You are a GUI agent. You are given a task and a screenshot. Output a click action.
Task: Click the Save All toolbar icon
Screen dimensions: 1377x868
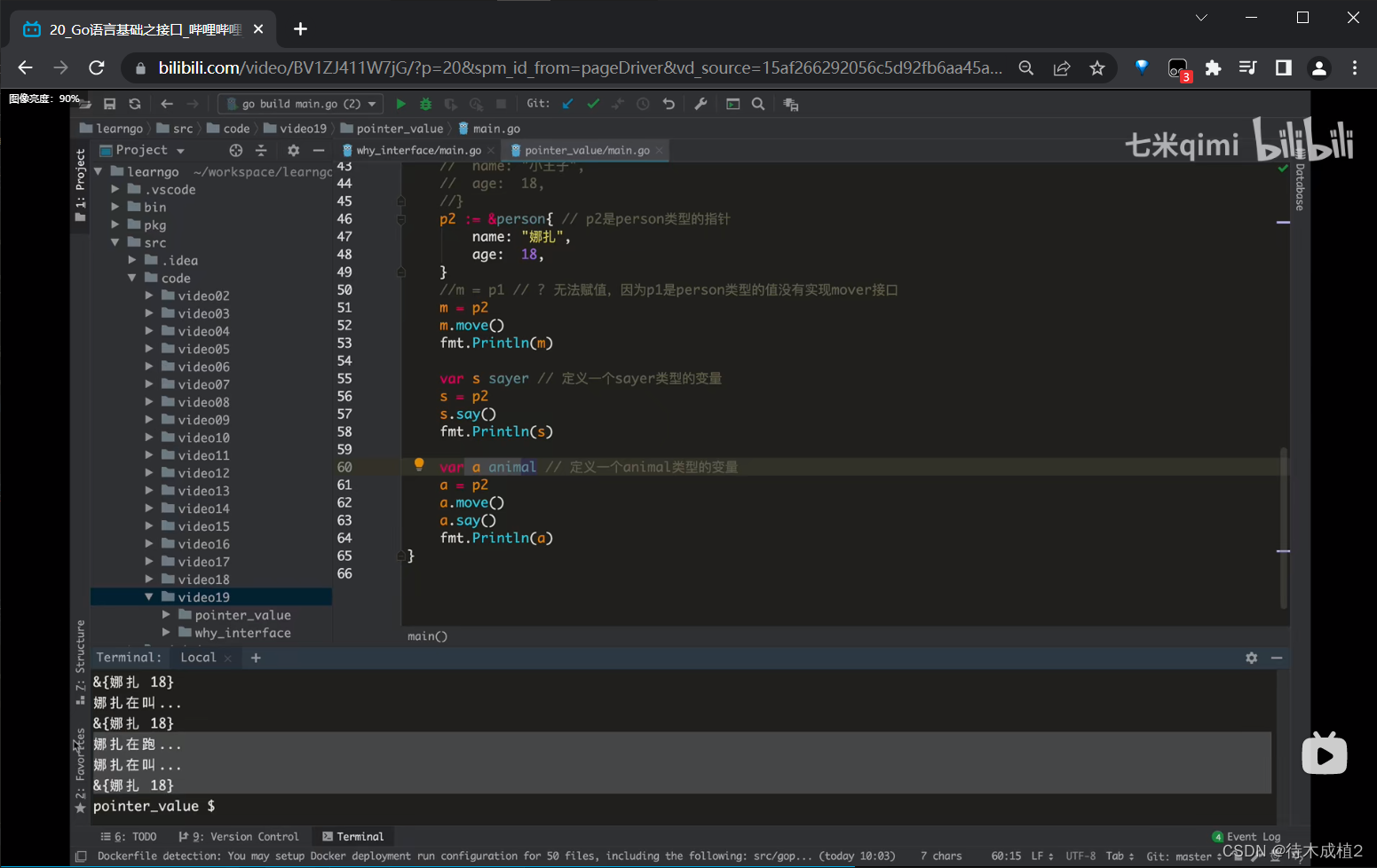click(x=110, y=104)
